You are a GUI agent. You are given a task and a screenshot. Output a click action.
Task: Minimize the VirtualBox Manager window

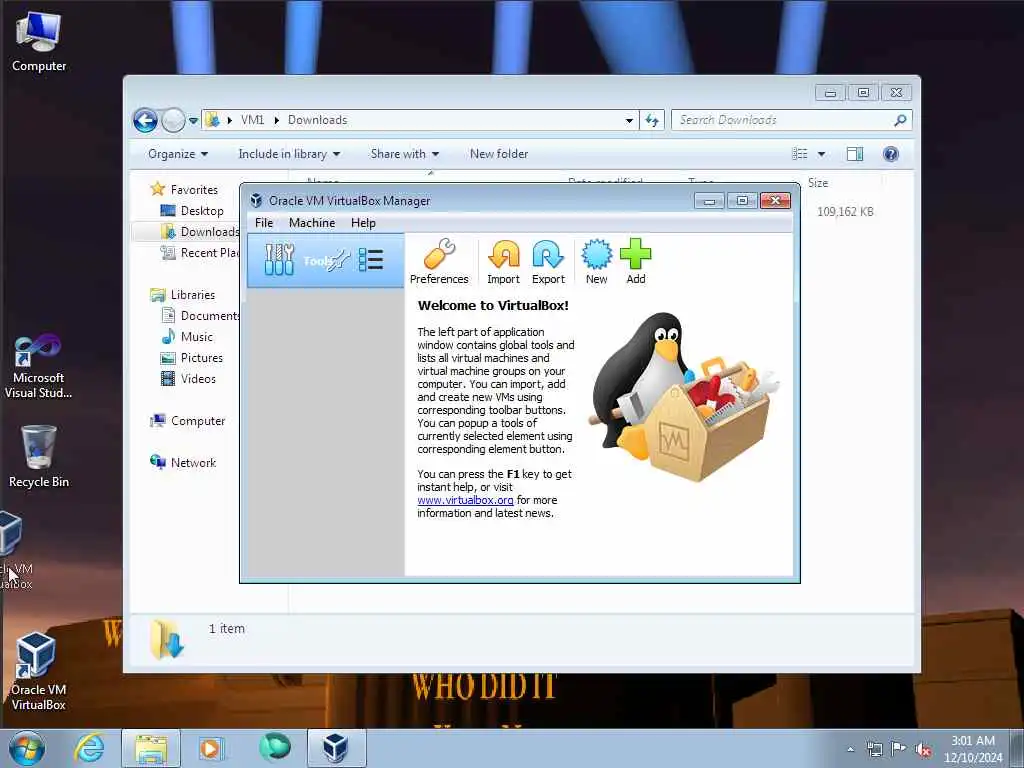point(709,200)
